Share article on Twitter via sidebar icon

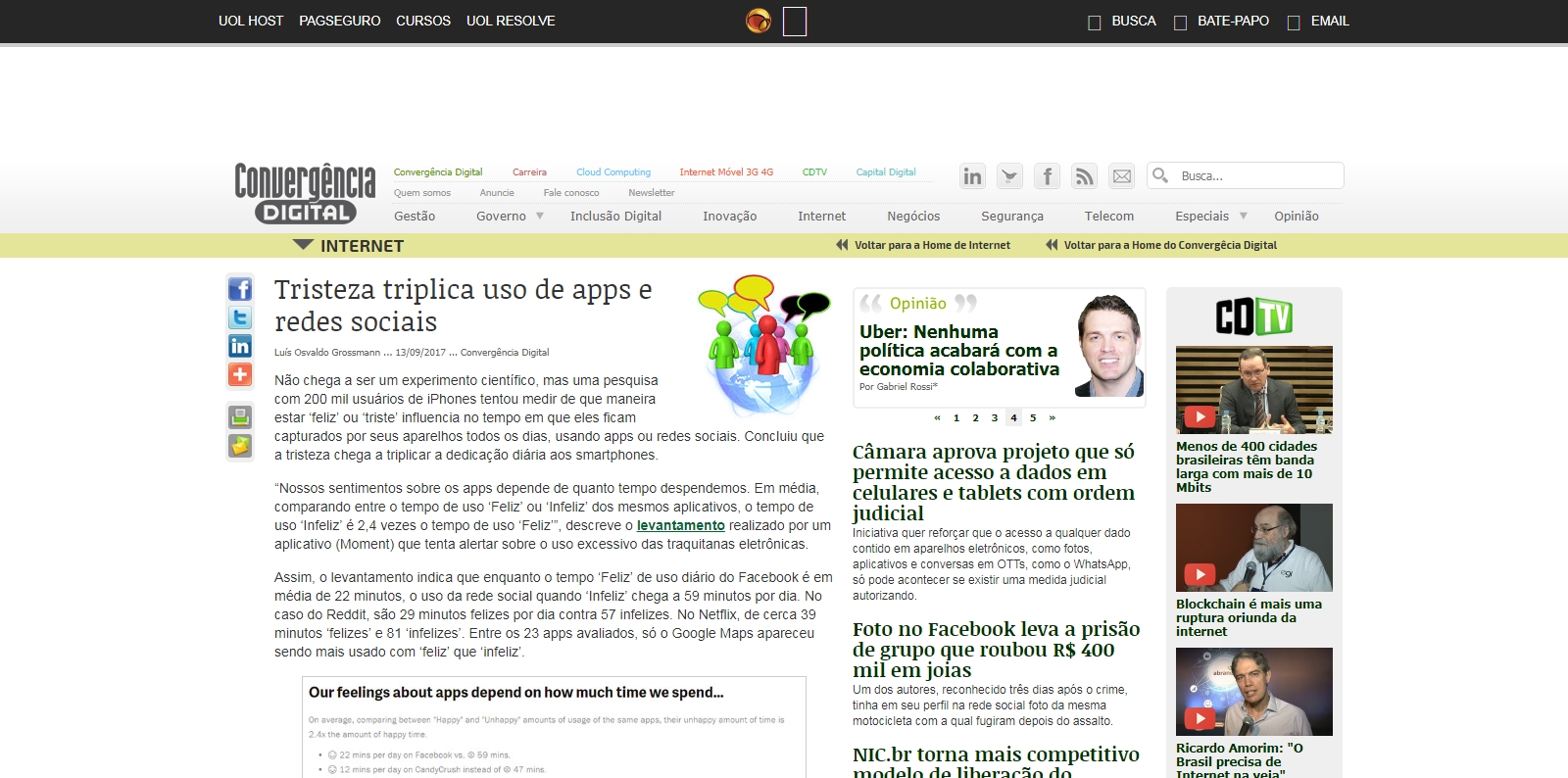pyautogui.click(x=240, y=317)
